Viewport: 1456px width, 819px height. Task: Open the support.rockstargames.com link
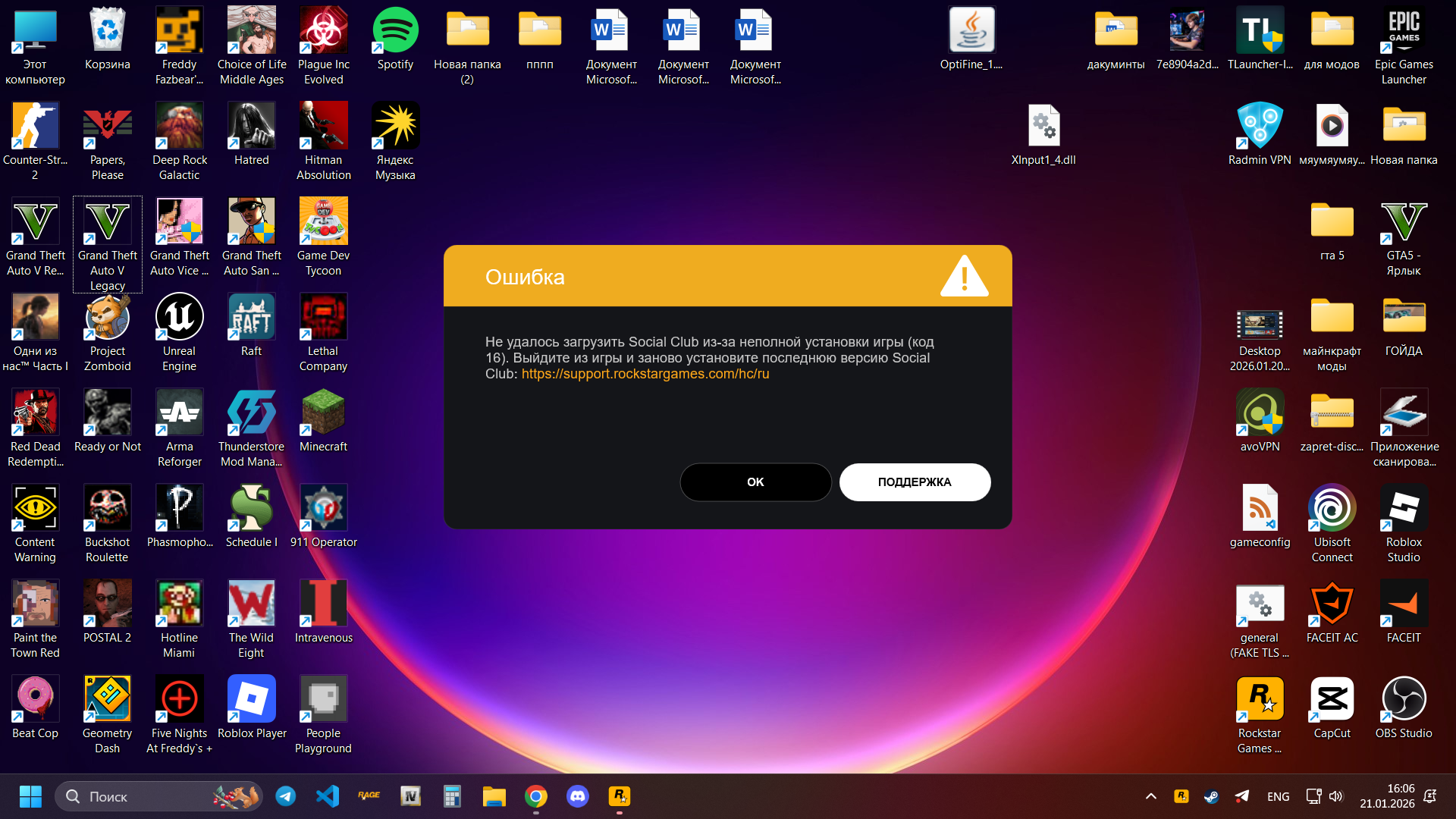645,374
